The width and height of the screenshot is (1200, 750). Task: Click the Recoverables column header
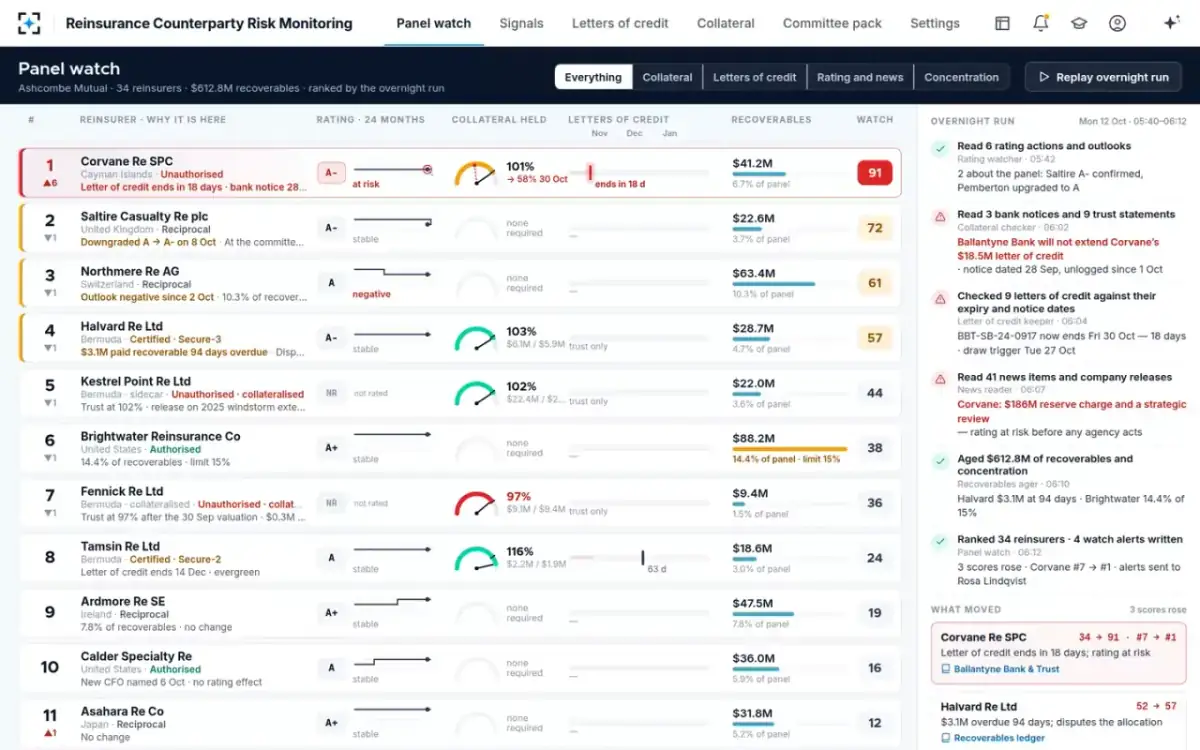pos(771,120)
